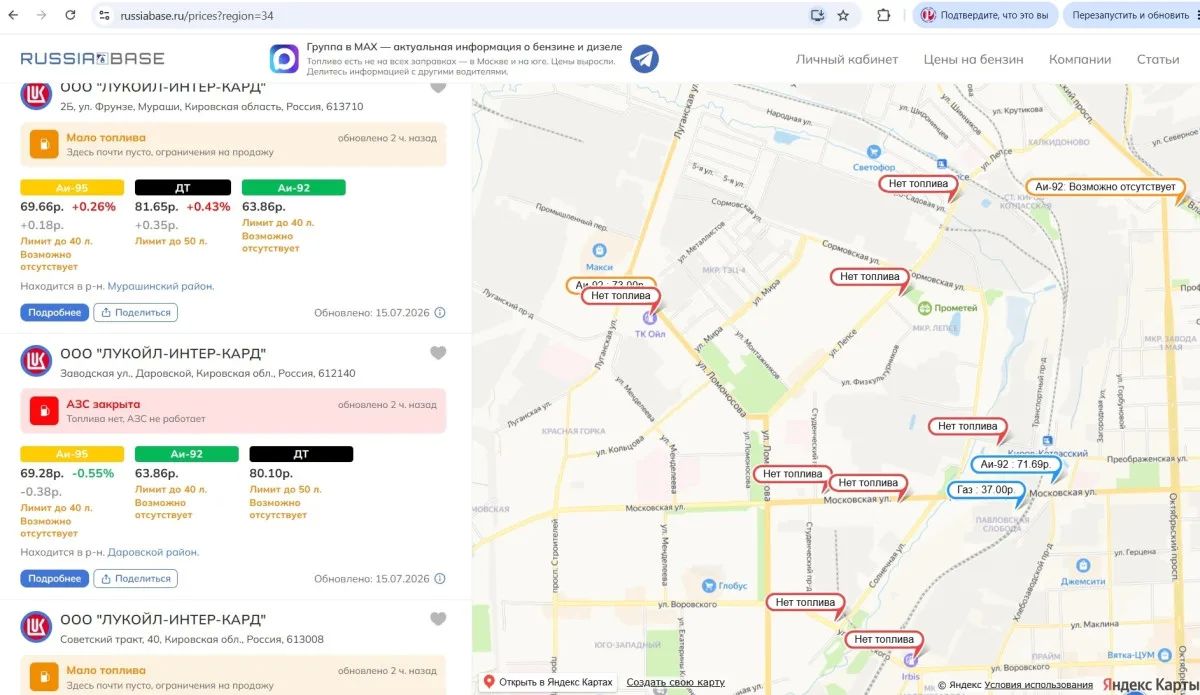Click the RussiaBase logo
This screenshot has width=1200, height=695.
(x=93, y=59)
